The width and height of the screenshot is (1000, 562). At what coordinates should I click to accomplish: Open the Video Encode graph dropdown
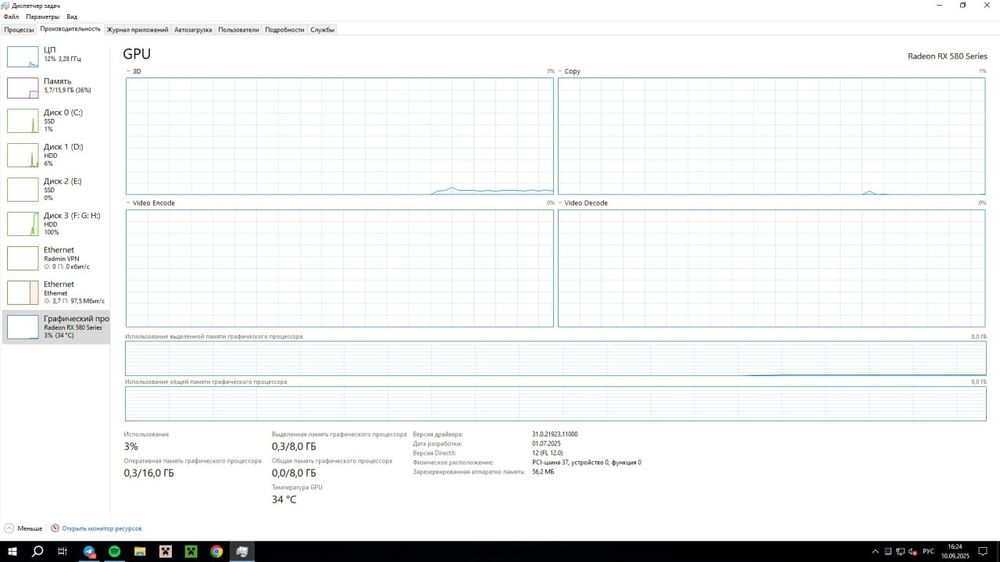click(x=128, y=203)
